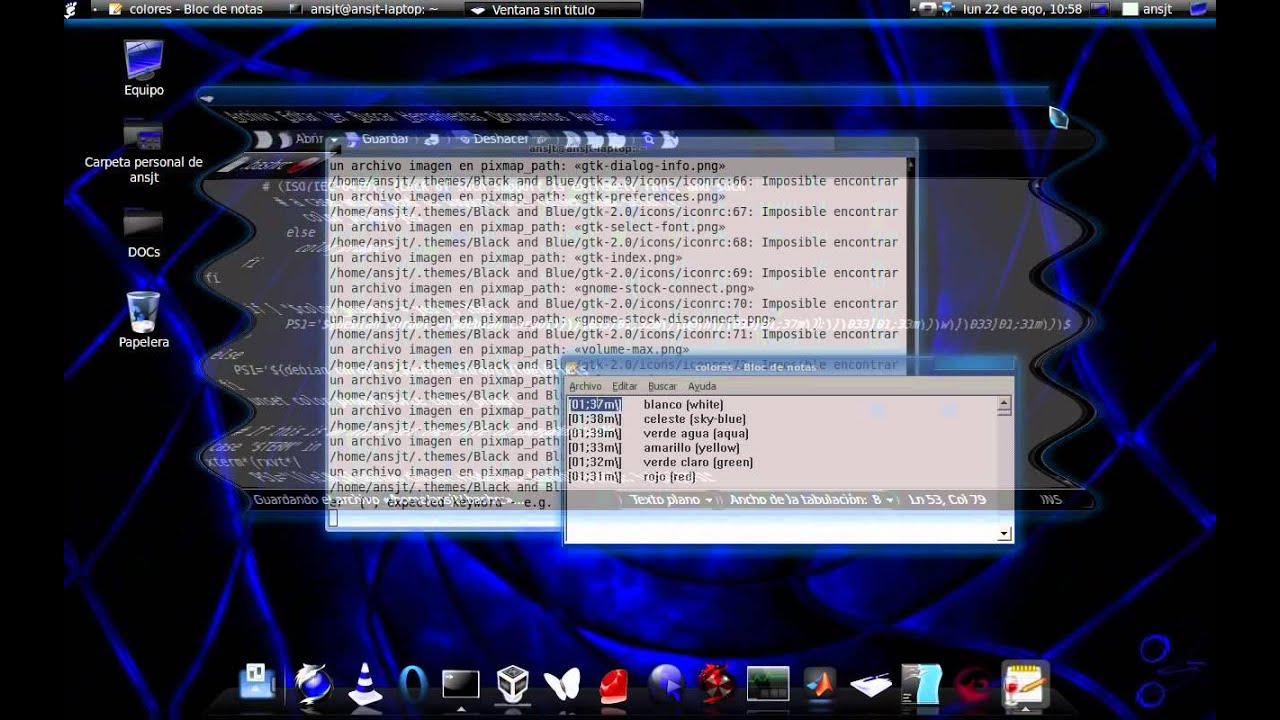
Task: Click the line 'celeste (sky-blue)'
Action: [x=694, y=419]
